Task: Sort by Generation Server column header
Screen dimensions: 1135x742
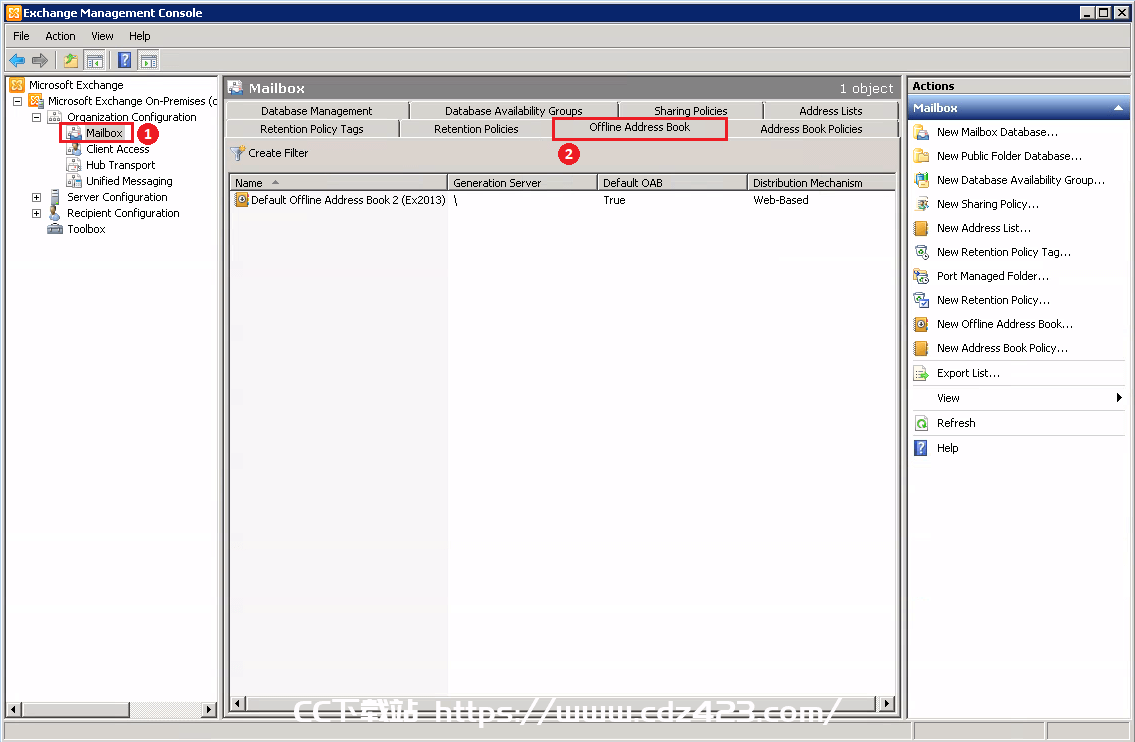Action: [x=523, y=182]
